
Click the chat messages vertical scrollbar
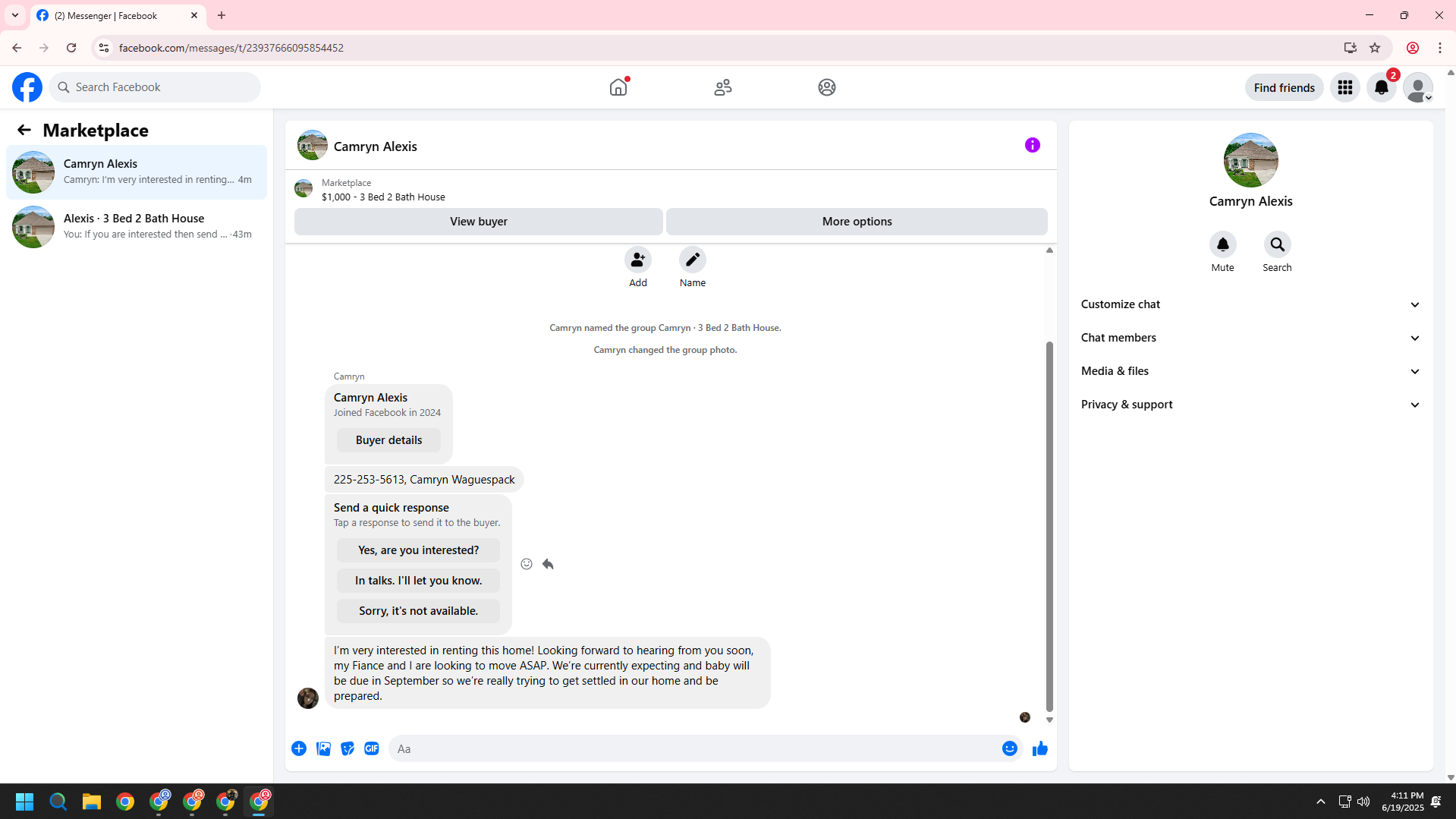1049,526
